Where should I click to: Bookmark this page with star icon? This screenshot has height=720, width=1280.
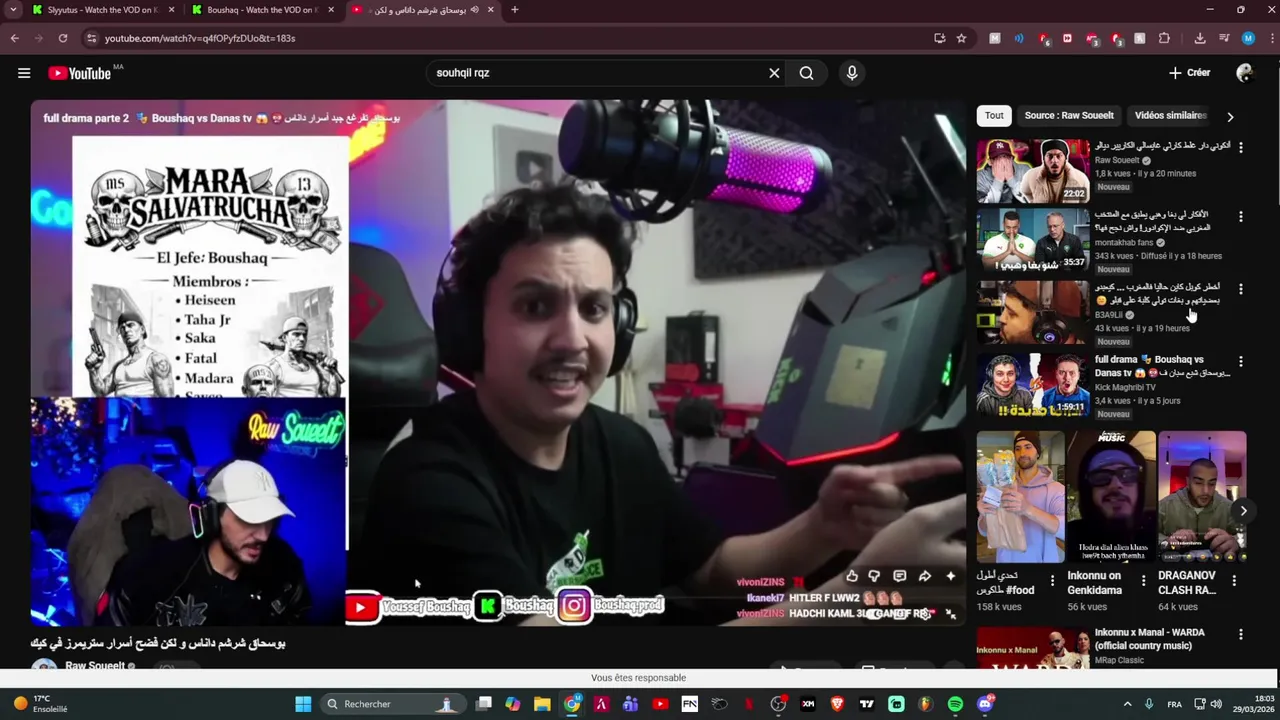[x=961, y=38]
